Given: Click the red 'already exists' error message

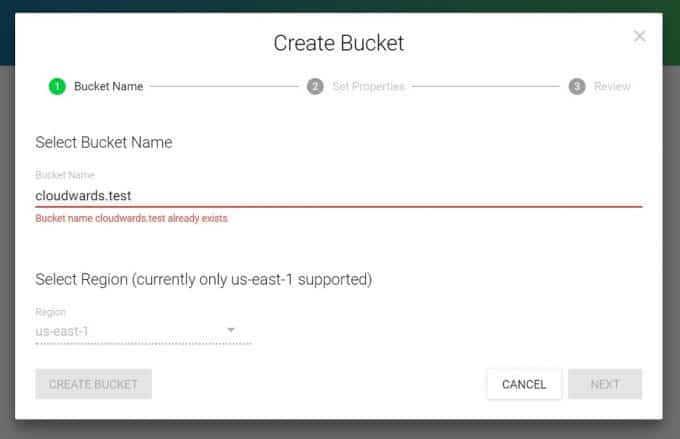Looking at the screenshot, I should point(131,218).
